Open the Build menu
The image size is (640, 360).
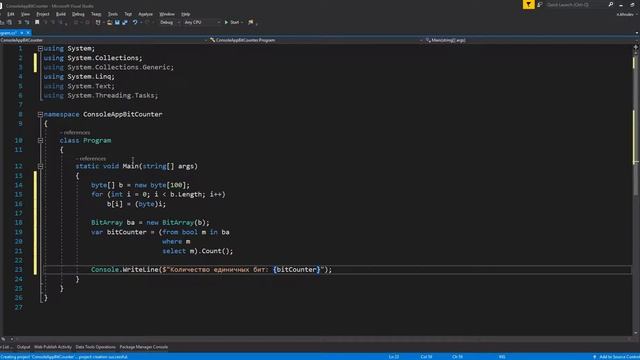pos(61,14)
